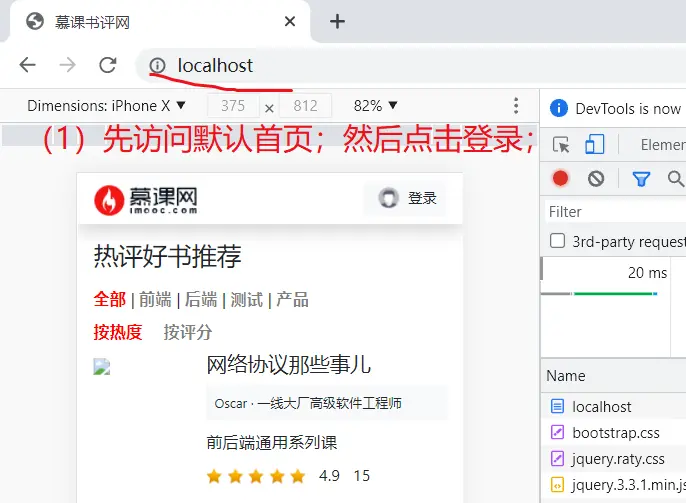Select the 前端 category filter
The width and height of the screenshot is (686, 503).
point(155,300)
